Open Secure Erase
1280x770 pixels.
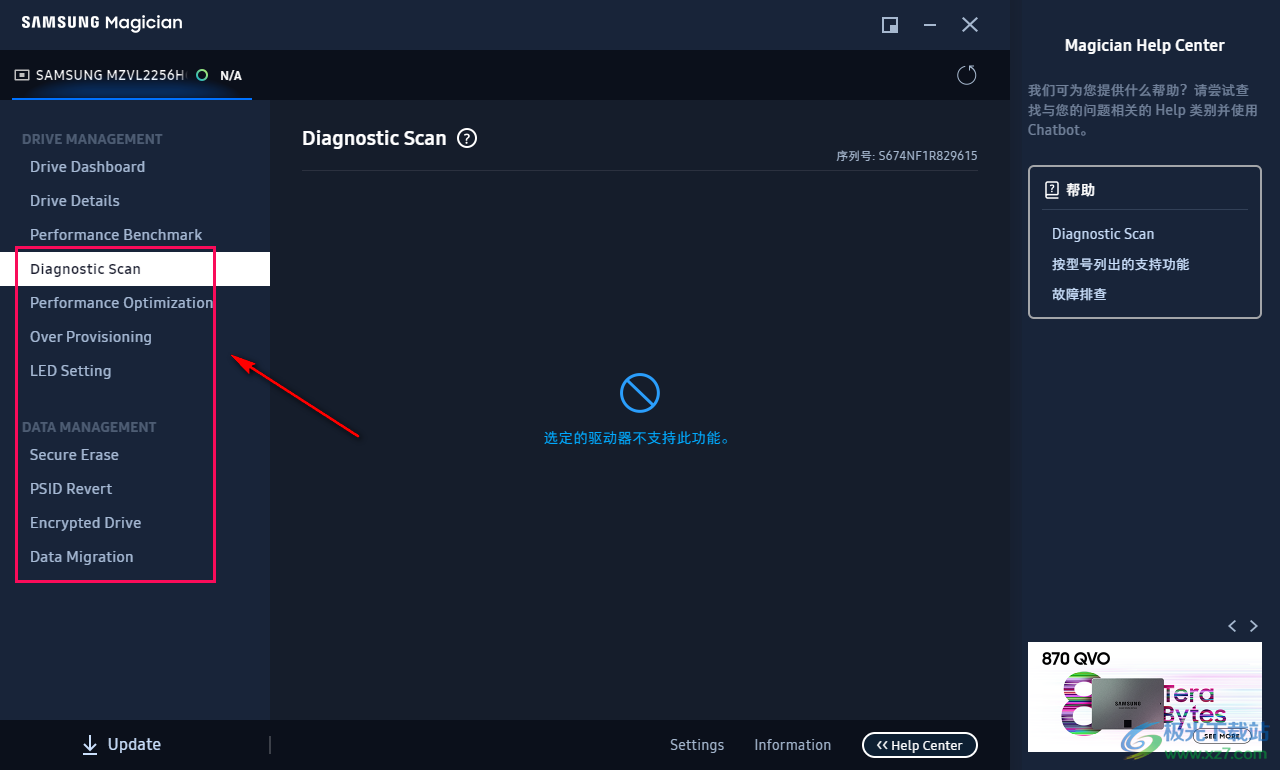pyautogui.click(x=74, y=455)
